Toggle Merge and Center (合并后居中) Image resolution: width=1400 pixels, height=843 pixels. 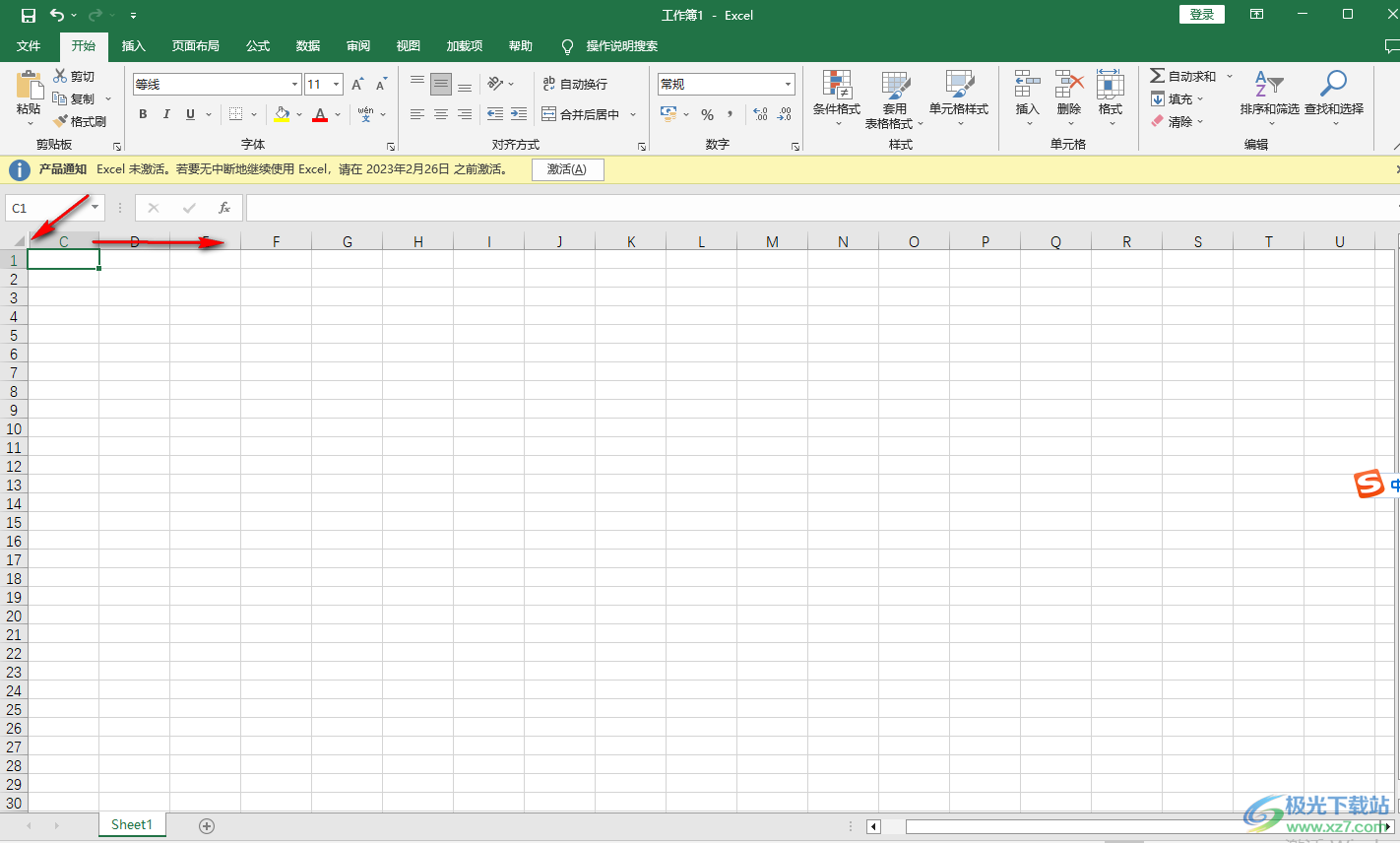[x=581, y=115]
